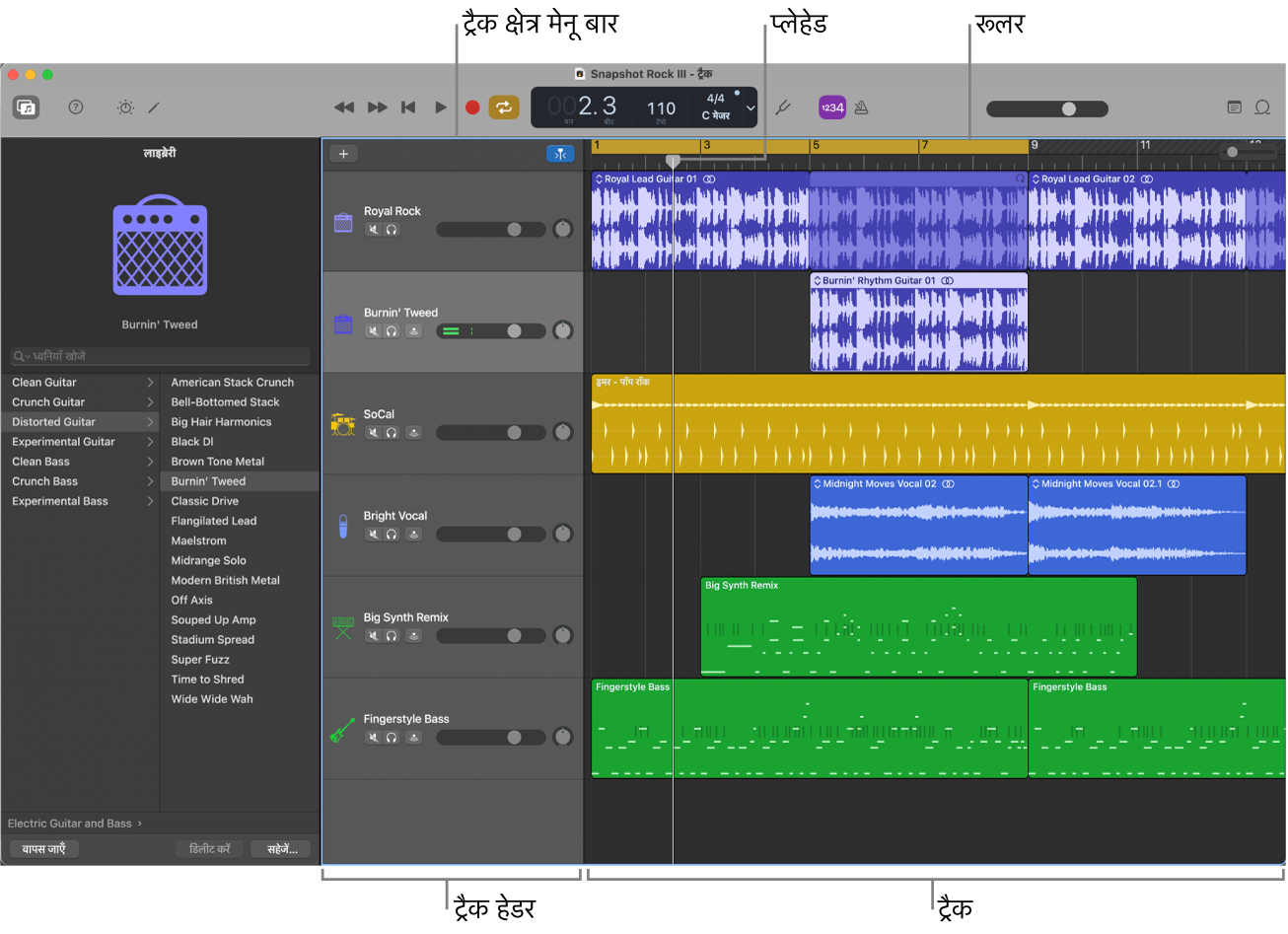
Task: Select the Royal Rock amp track icon
Action: coord(343,223)
